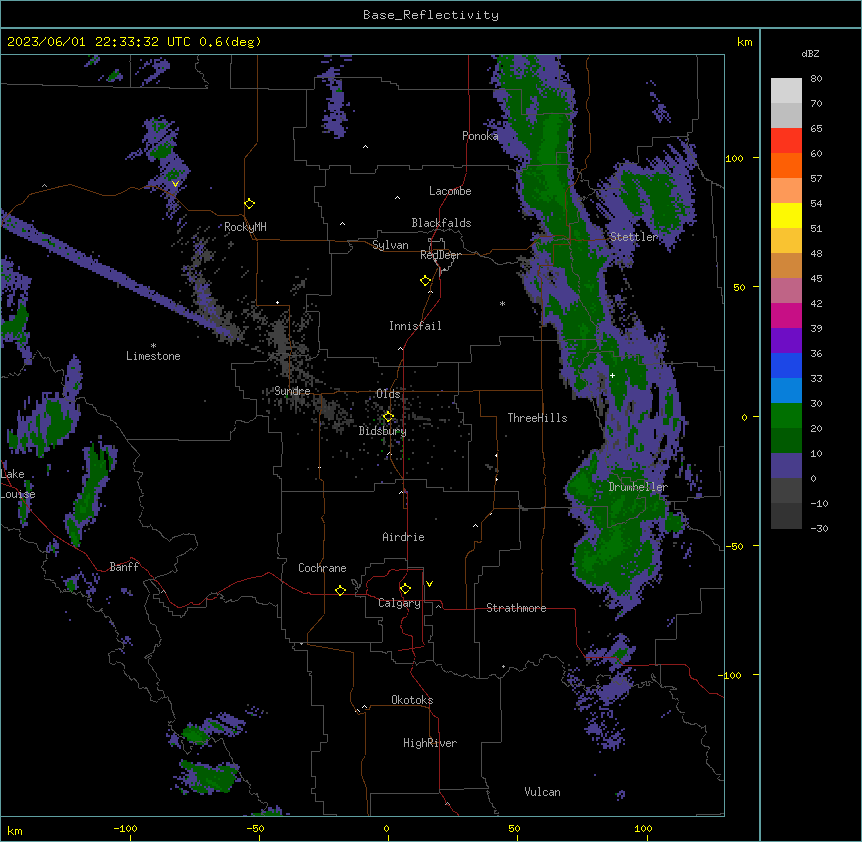
Task: Click the Stettler city label
Action: (634, 237)
